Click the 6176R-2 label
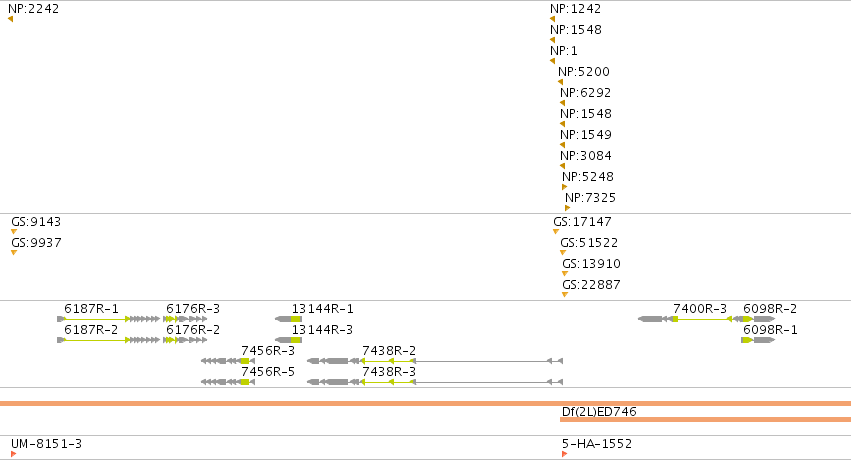This screenshot has height=460, width=851. coord(193,330)
